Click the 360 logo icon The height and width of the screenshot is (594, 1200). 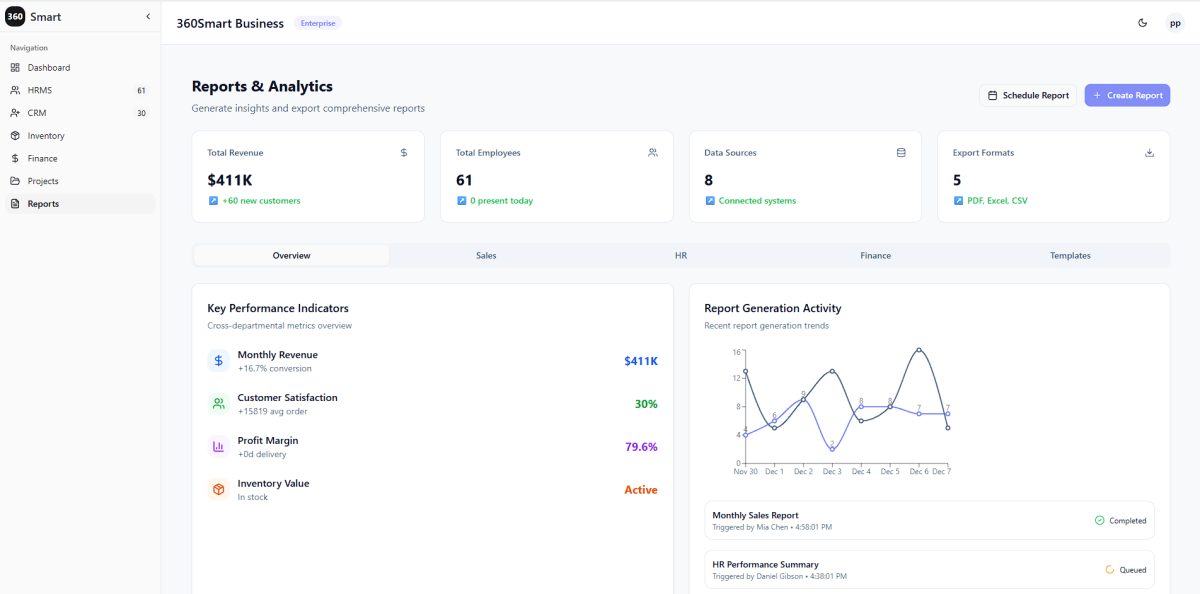[x=15, y=17]
